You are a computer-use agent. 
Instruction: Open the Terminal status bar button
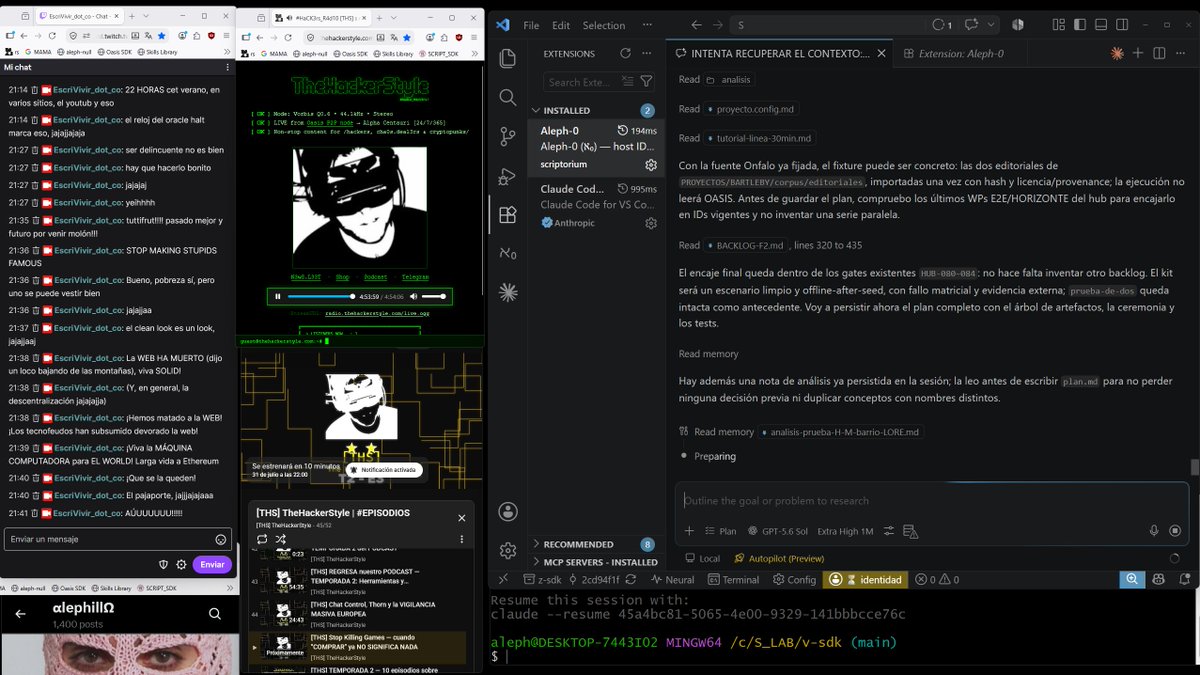click(733, 579)
